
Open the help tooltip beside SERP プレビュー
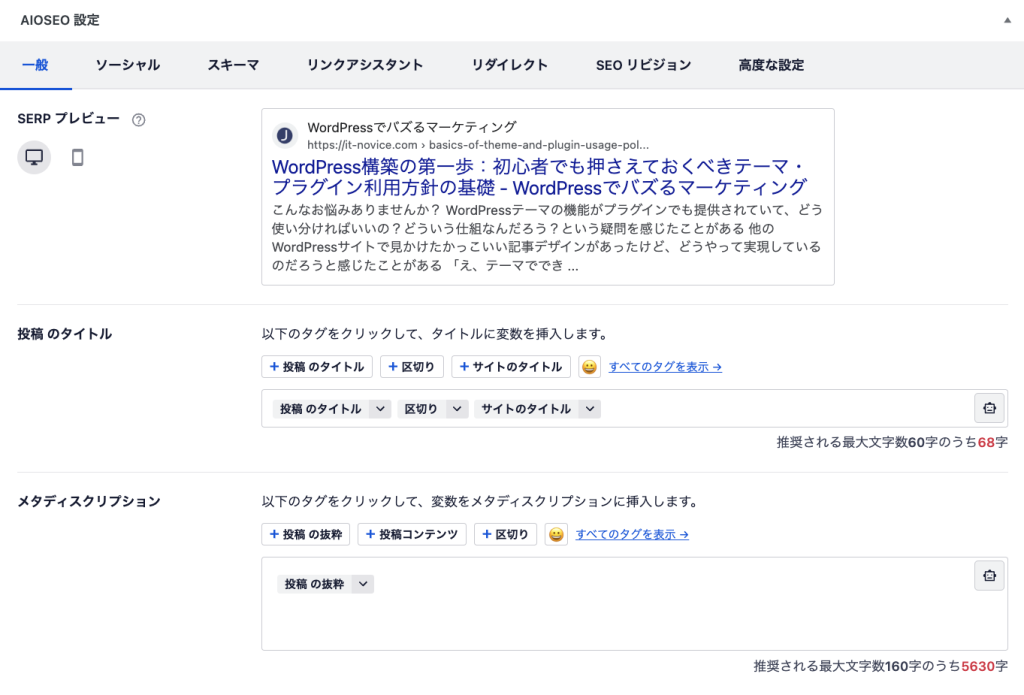point(139,119)
